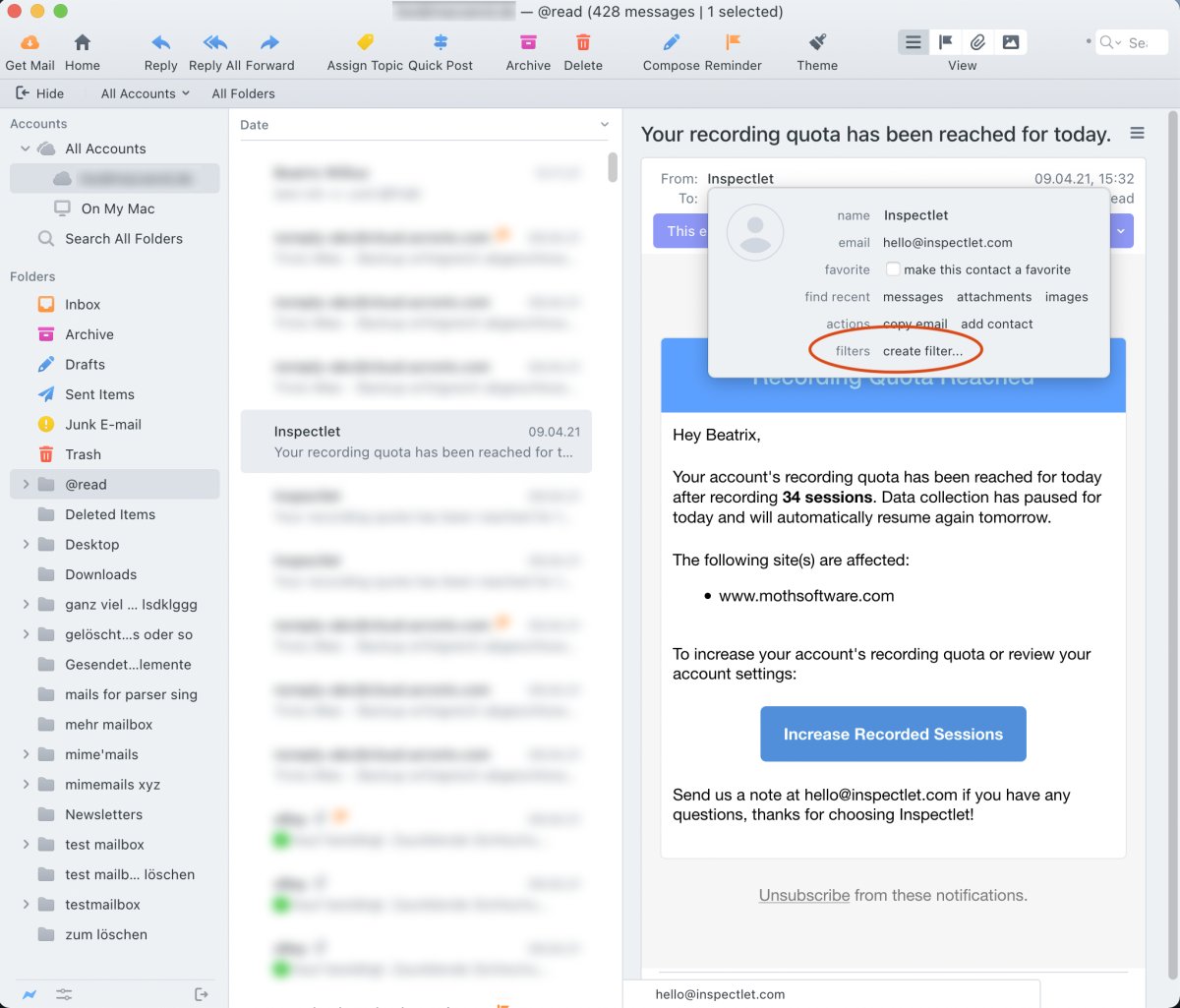The height and width of the screenshot is (1008, 1180).
Task: Click the Get Mail toolbar icon
Action: click(x=29, y=42)
